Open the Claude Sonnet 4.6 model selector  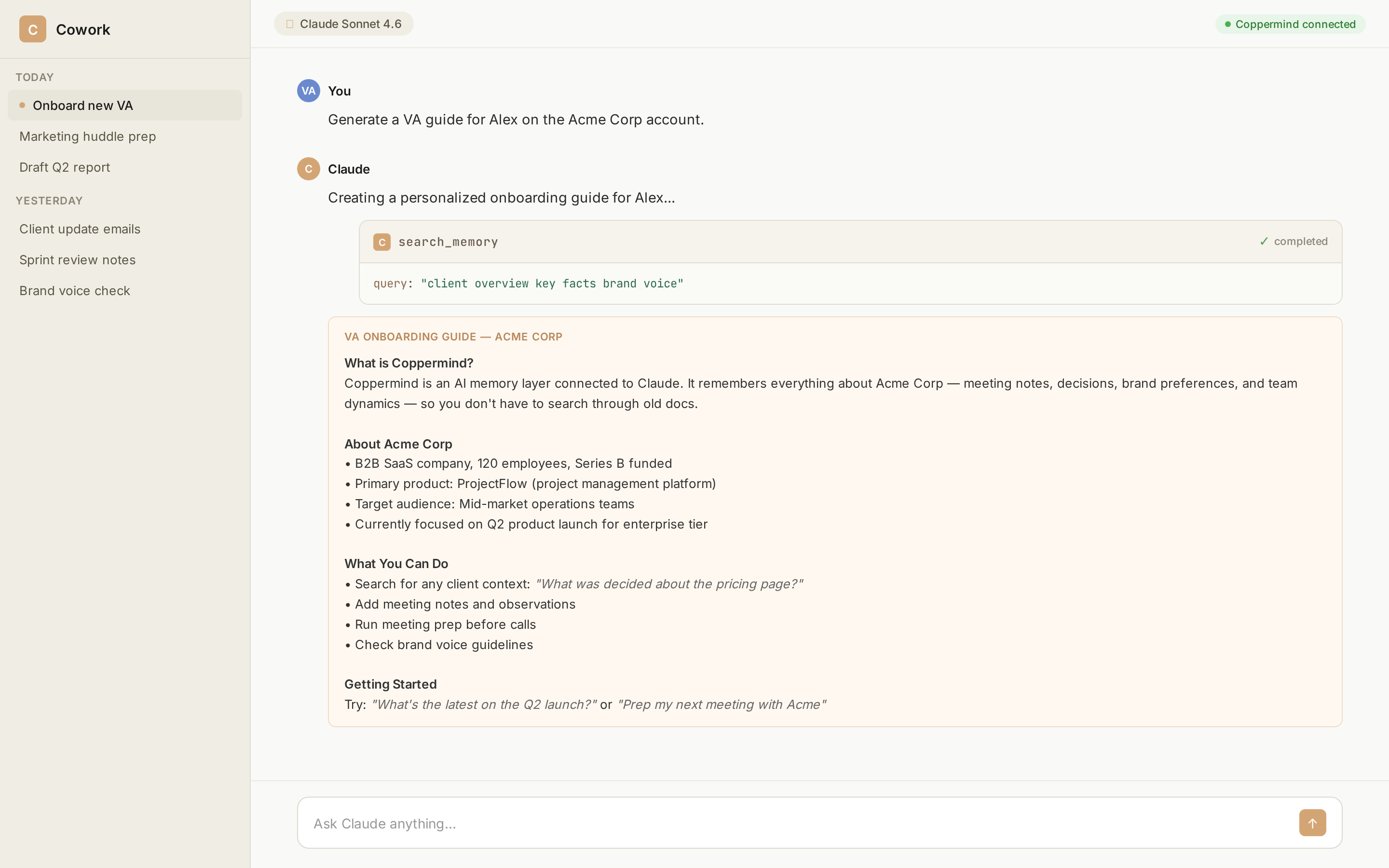pos(344,24)
